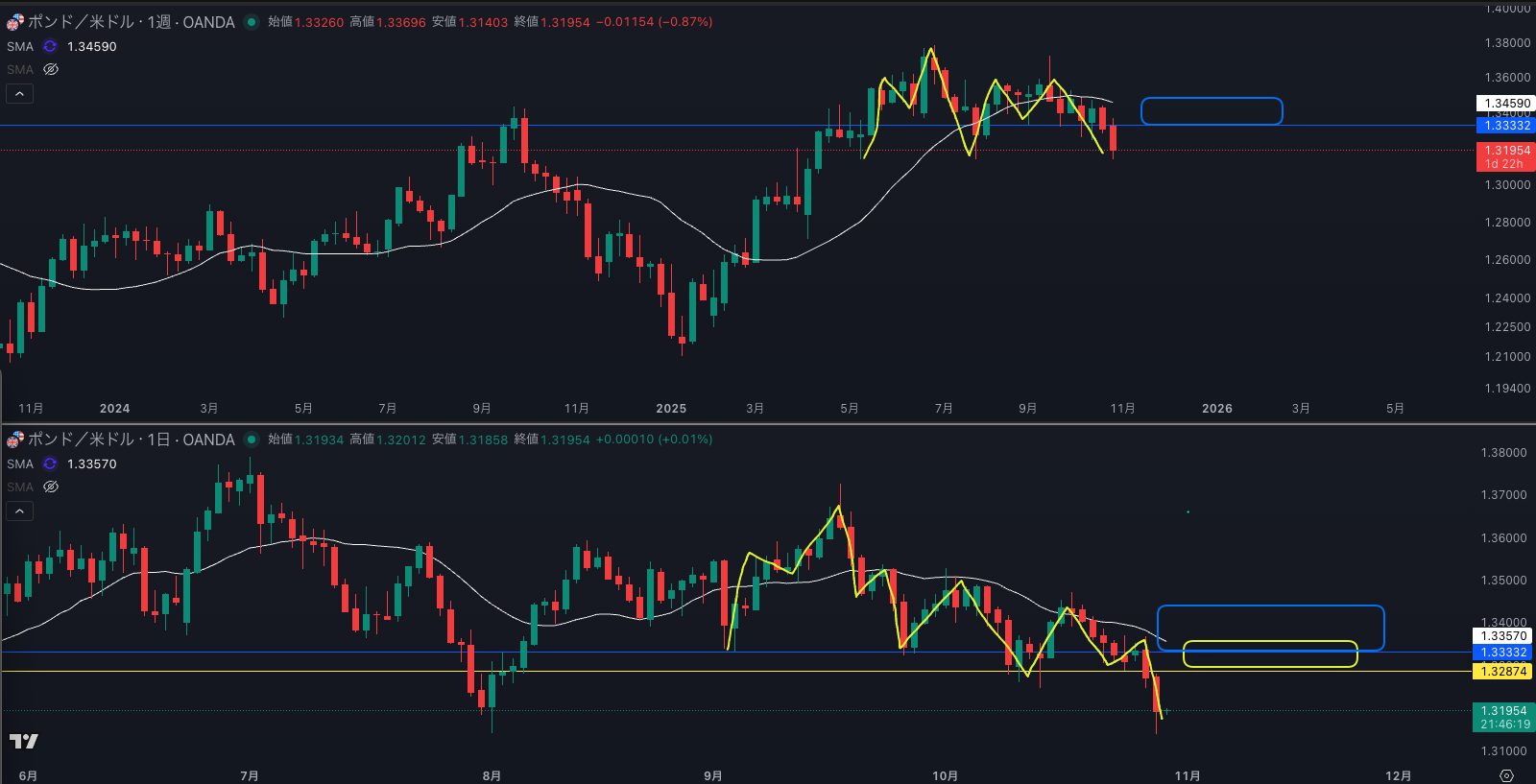Click the TradingView logo in the daily chart
This screenshot has height=784, width=1536.
tap(23, 741)
